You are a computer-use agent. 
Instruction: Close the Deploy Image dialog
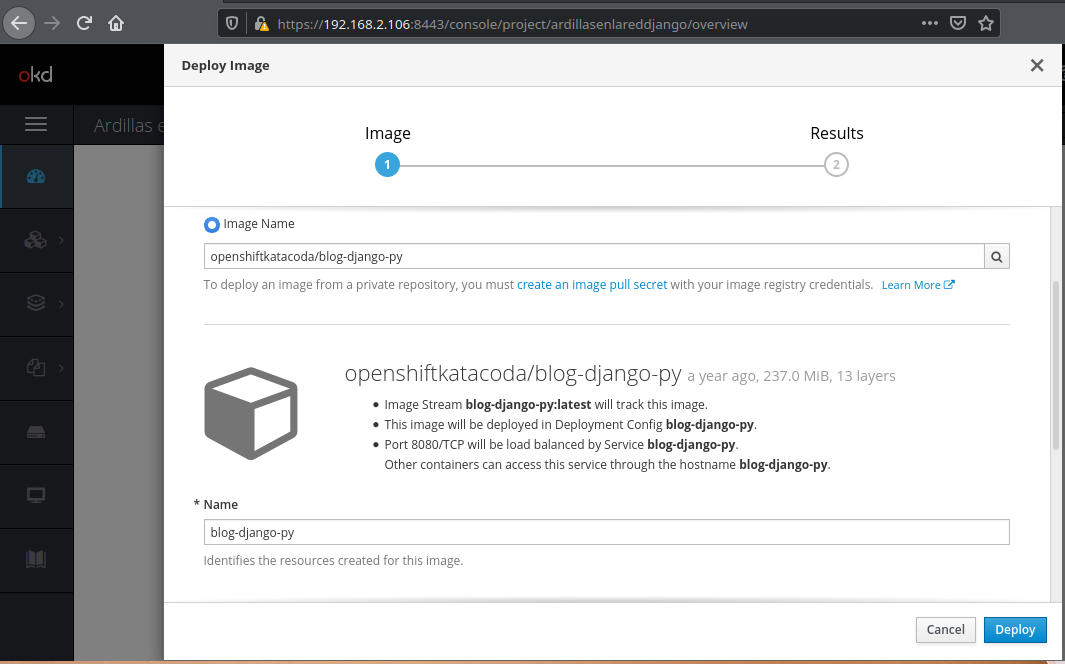(x=1036, y=65)
